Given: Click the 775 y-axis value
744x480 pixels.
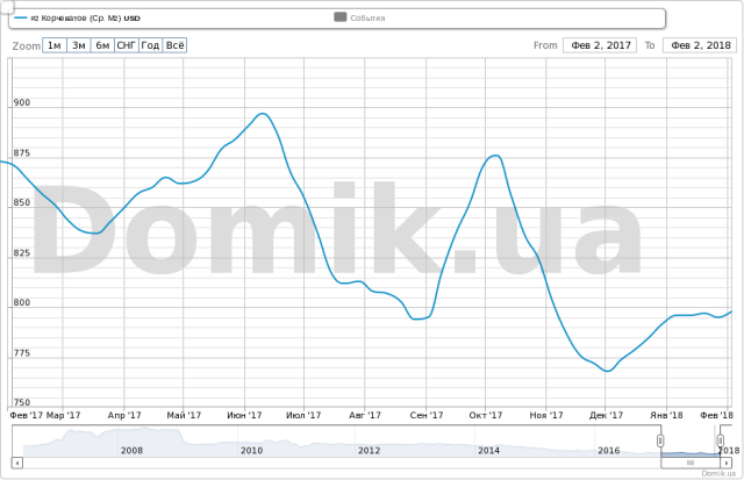Looking at the screenshot, I should 21,353.
